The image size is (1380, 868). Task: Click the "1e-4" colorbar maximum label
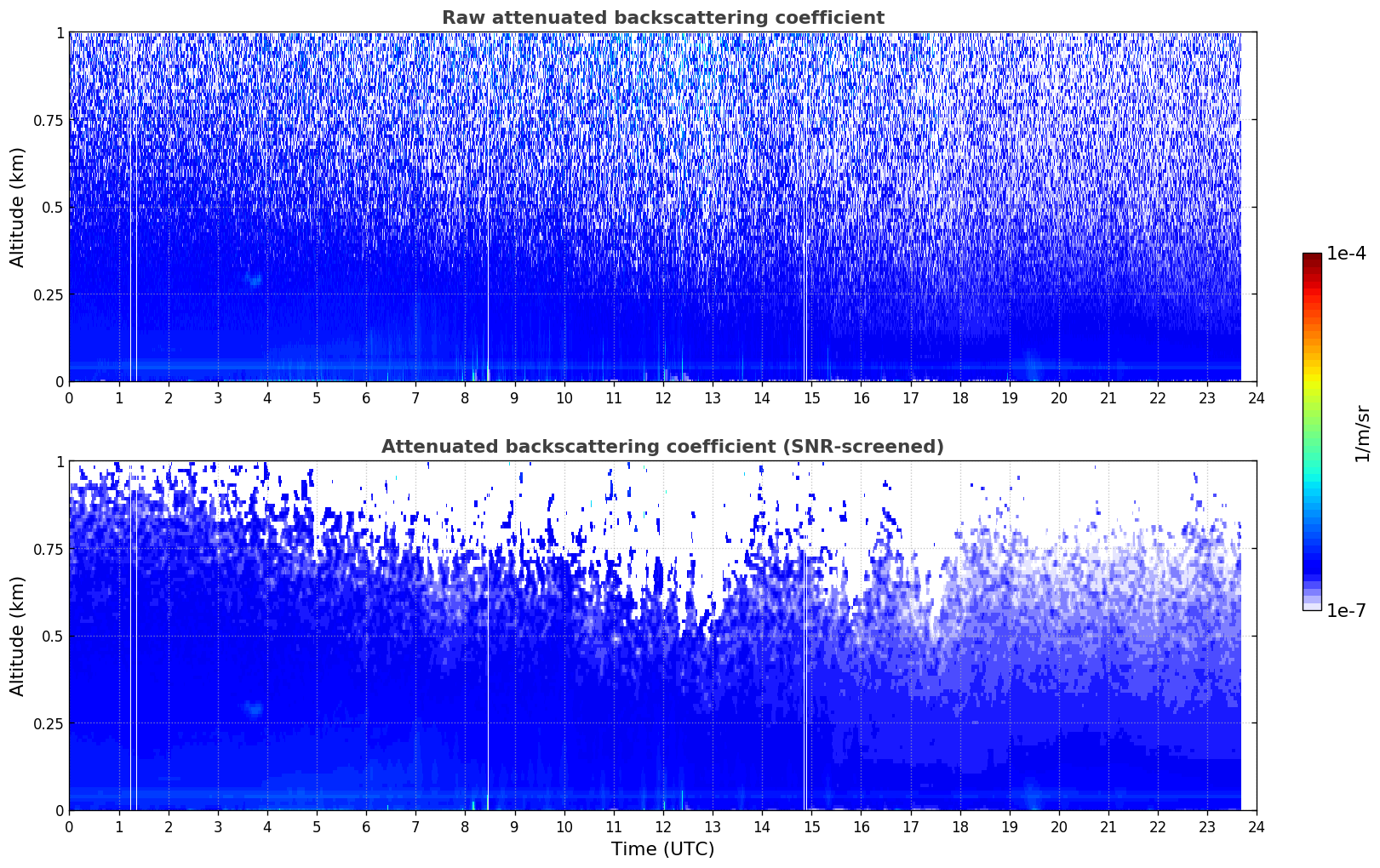1346,254
